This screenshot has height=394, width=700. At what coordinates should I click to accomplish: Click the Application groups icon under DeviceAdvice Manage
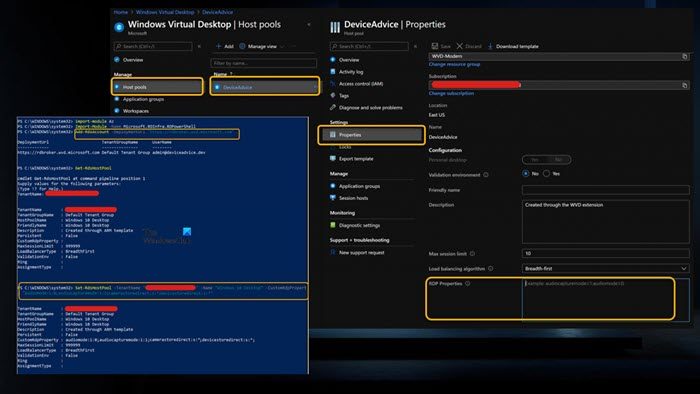(333, 186)
